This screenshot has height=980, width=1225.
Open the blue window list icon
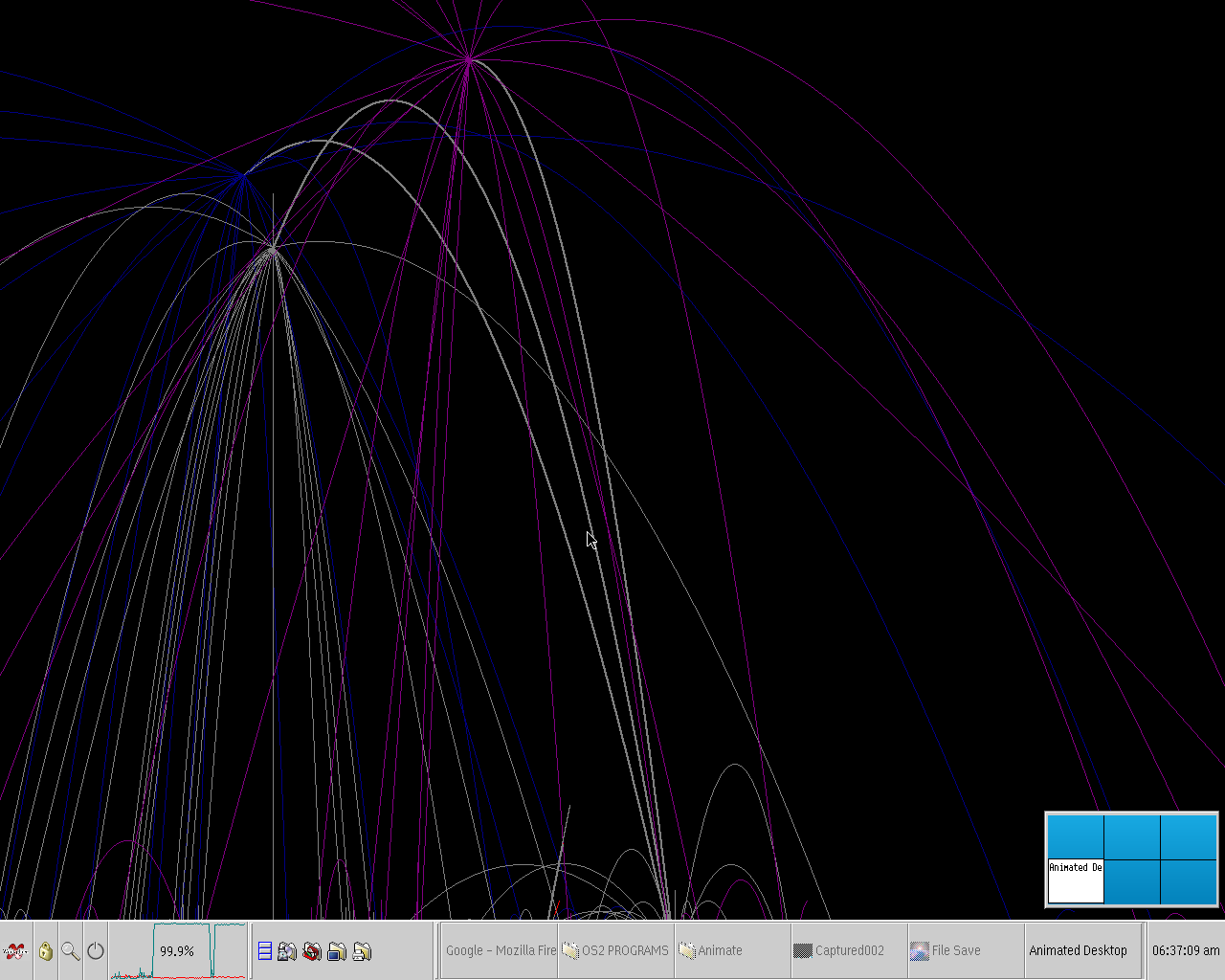point(265,951)
